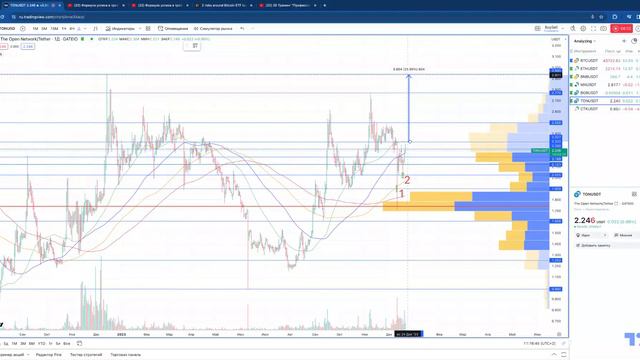640x360 pixels.
Task: Select the Все (All) range at bottom
Action: [x=67, y=344]
